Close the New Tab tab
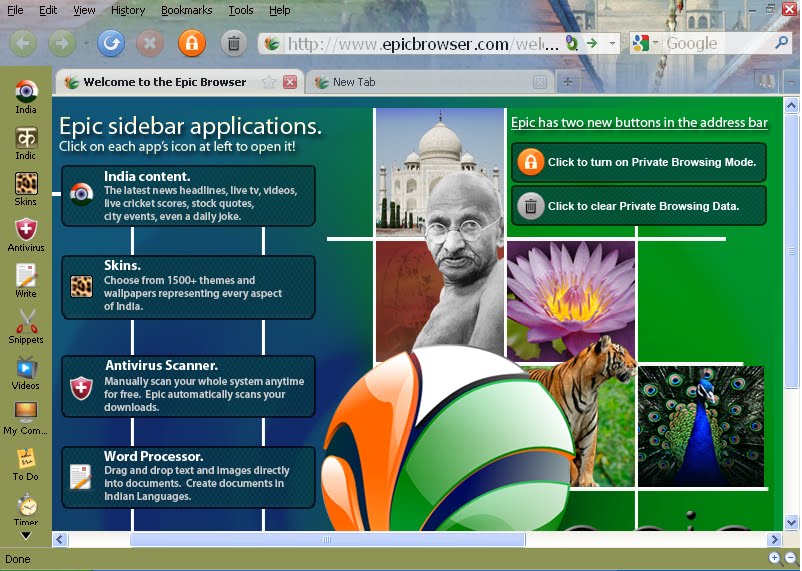Image resolution: width=802 pixels, height=571 pixels. [540, 82]
